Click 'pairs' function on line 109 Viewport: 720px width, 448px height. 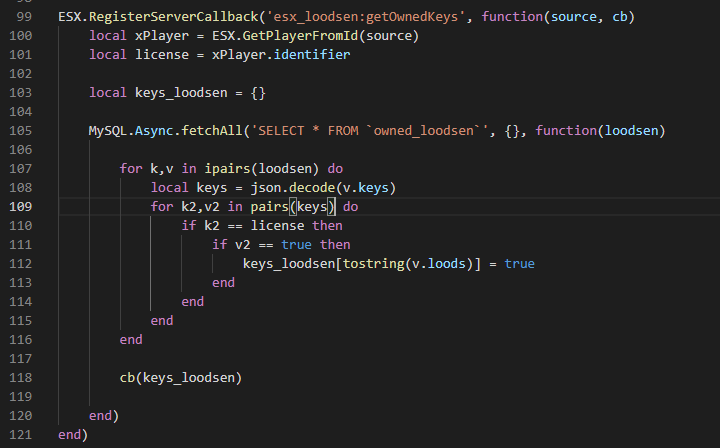(x=270, y=207)
